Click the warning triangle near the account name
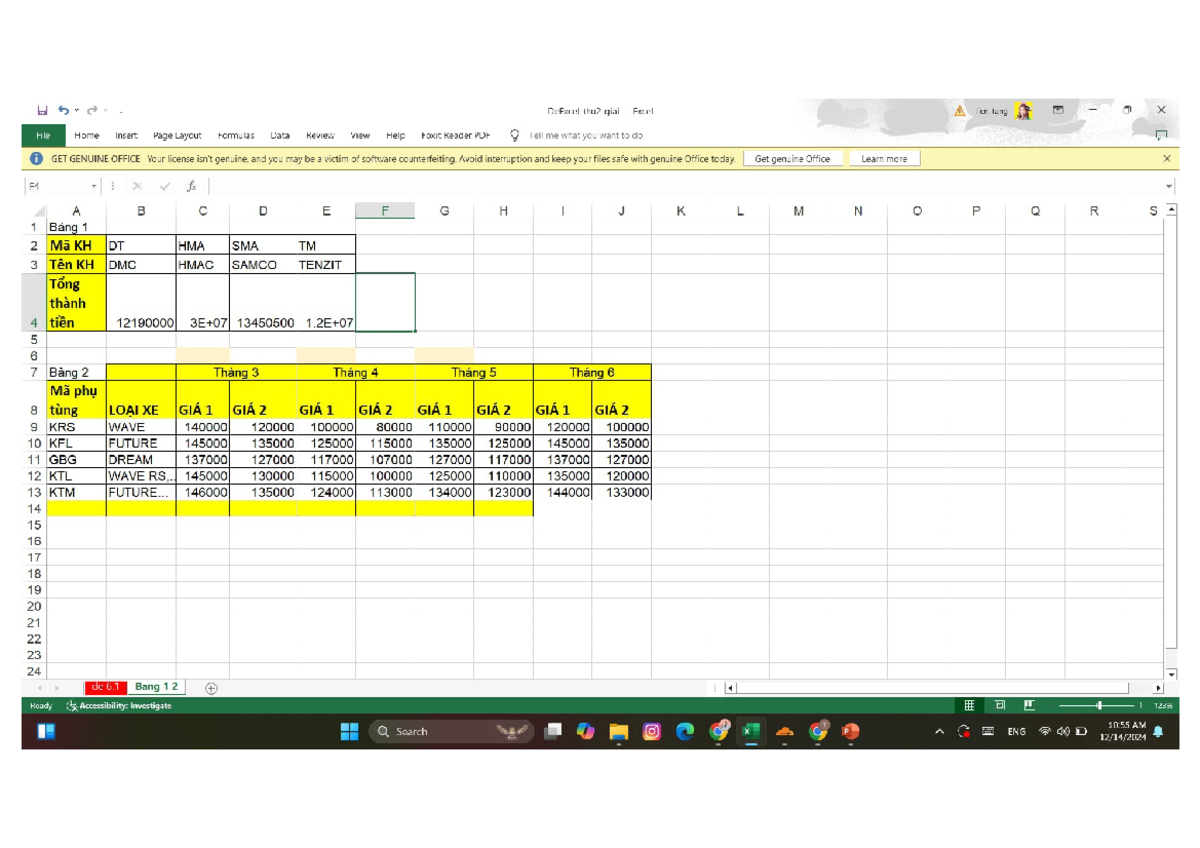 [960, 111]
